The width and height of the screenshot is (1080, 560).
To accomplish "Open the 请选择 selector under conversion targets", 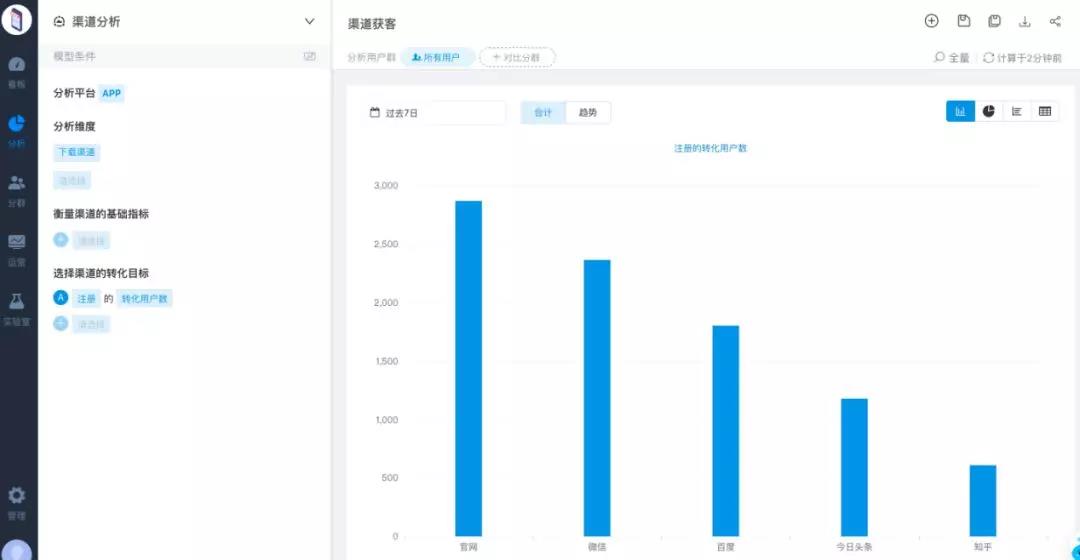I will (91, 324).
